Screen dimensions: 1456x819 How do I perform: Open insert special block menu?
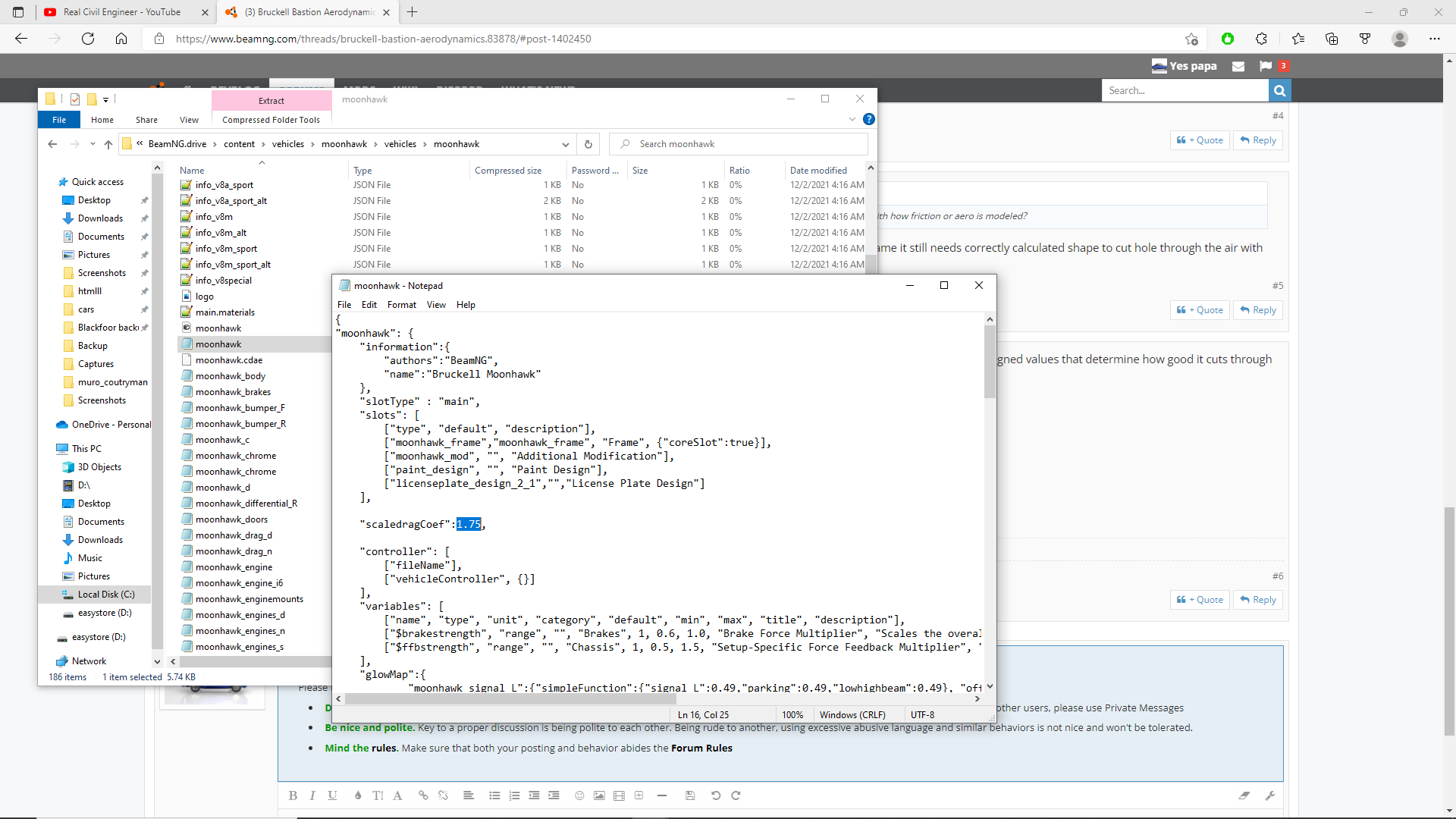pos(639,795)
